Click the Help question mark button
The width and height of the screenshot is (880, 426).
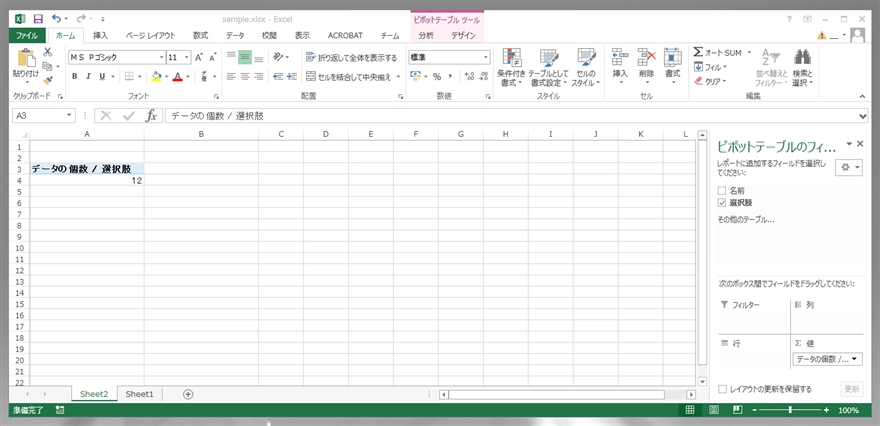click(x=790, y=19)
